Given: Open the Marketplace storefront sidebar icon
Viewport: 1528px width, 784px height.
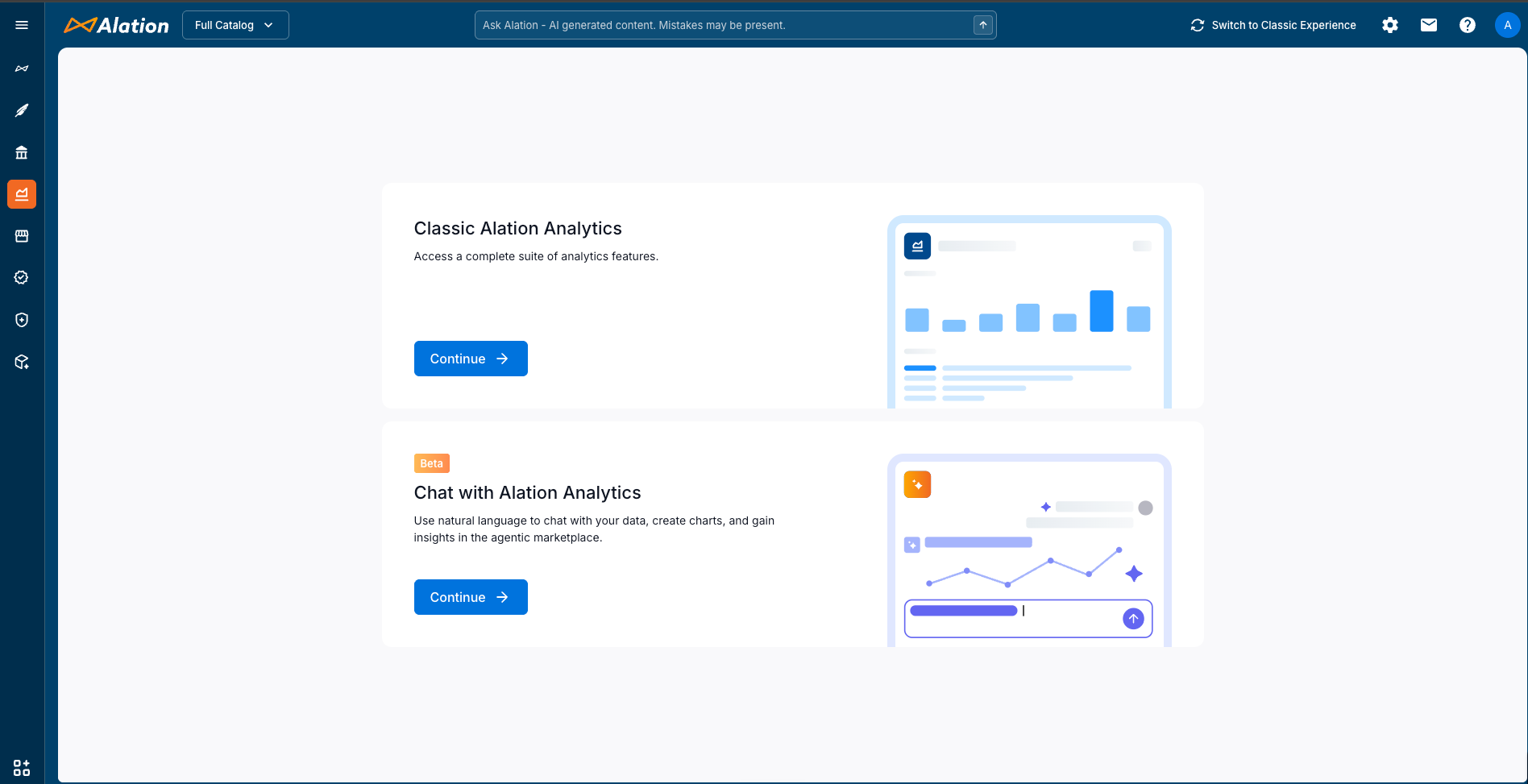Looking at the screenshot, I should click(x=22, y=236).
